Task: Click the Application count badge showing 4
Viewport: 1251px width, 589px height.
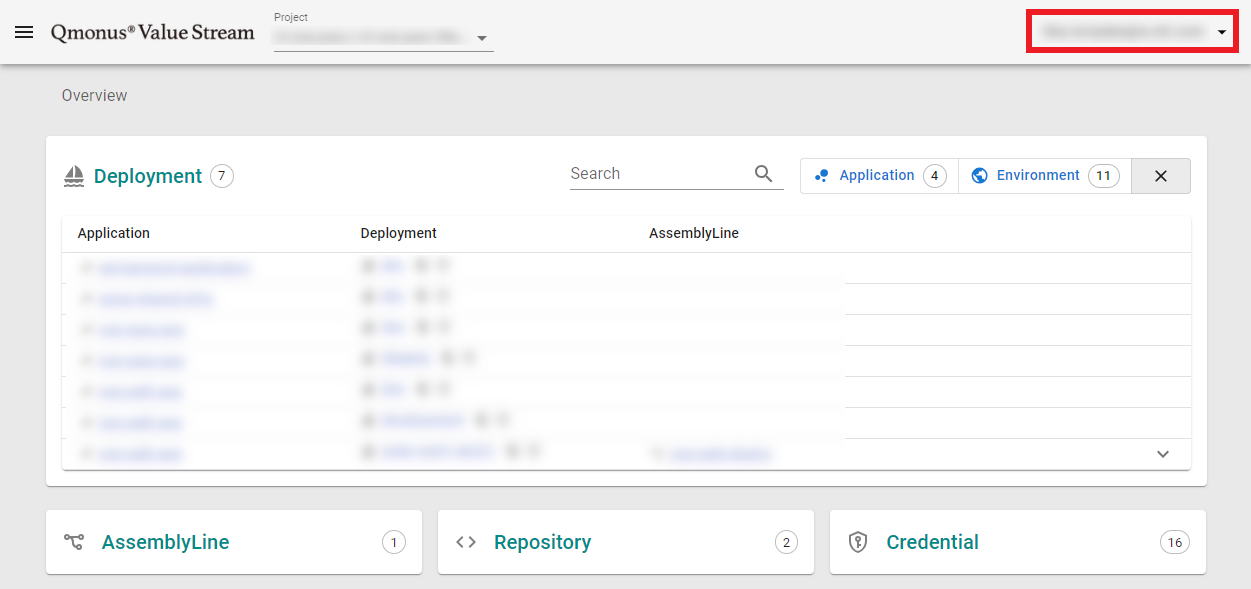Action: point(934,176)
